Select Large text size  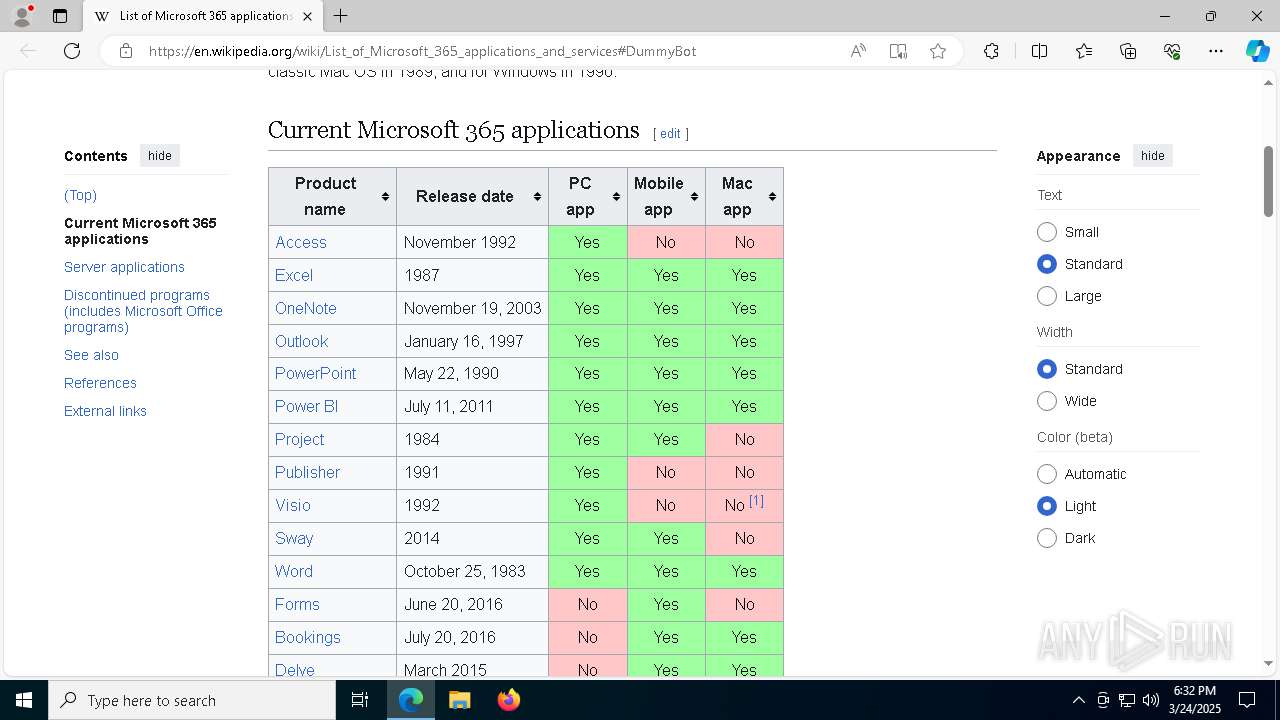(x=1047, y=296)
